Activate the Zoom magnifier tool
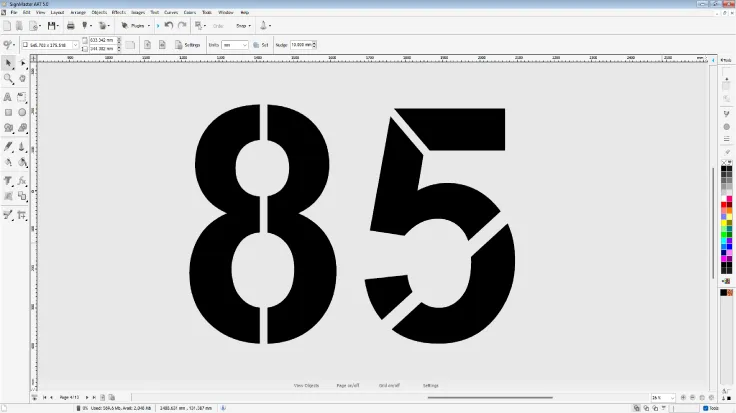 point(8,78)
